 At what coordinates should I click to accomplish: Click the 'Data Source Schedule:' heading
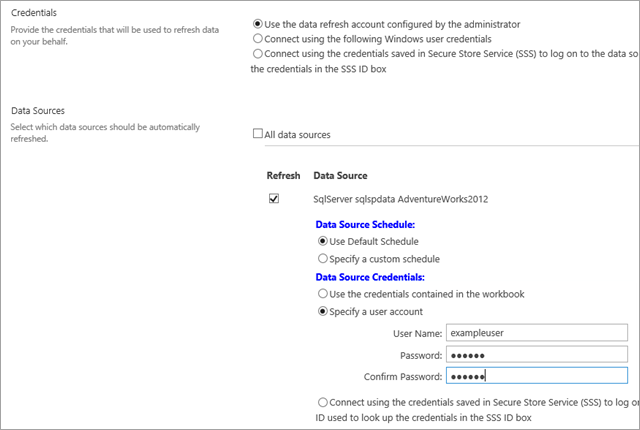click(365, 225)
